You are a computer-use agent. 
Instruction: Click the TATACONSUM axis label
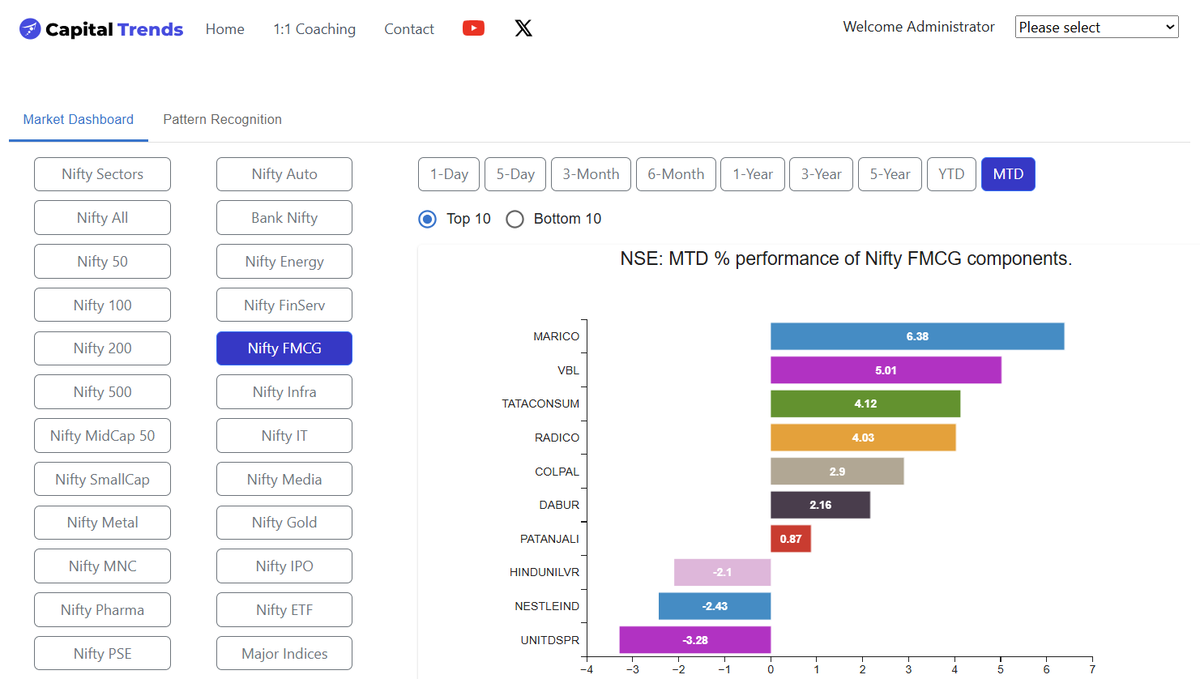click(x=540, y=404)
